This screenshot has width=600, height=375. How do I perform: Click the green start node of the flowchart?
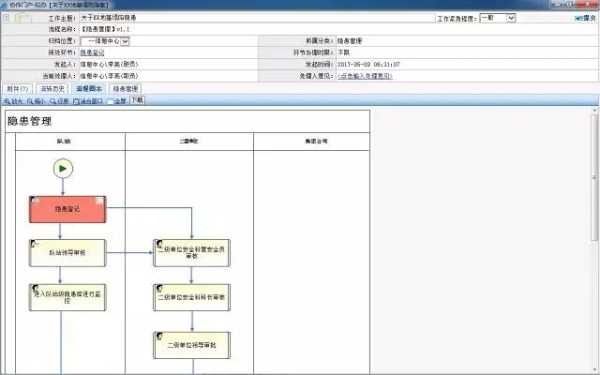(x=63, y=168)
